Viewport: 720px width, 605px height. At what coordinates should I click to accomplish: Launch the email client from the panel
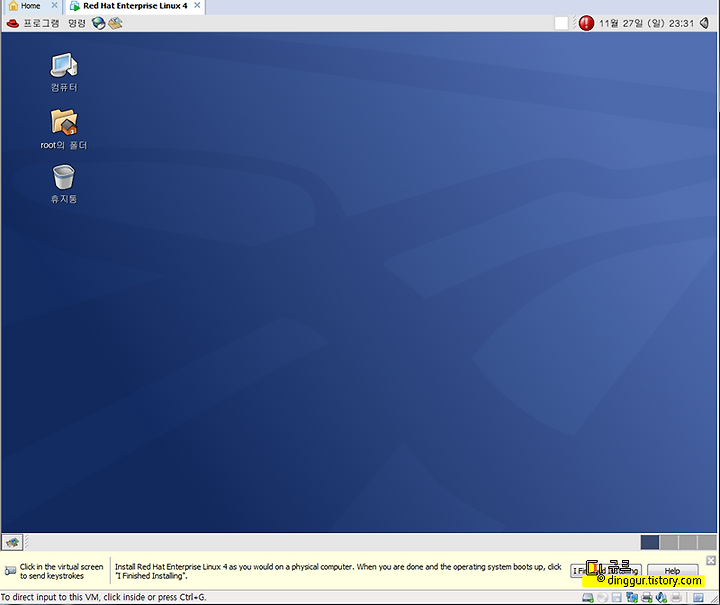115,23
